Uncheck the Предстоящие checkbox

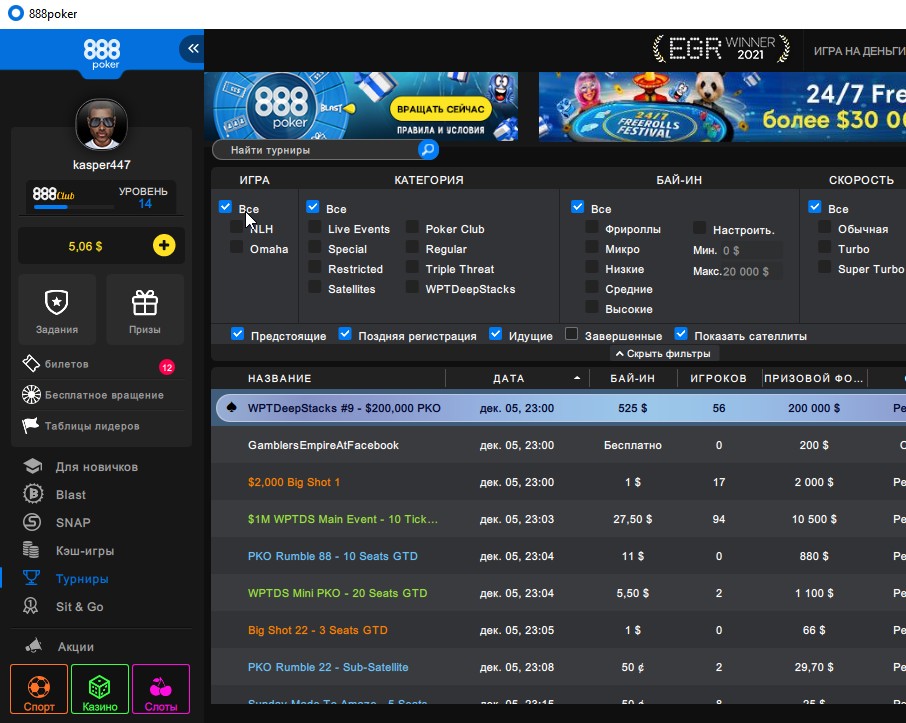237,334
